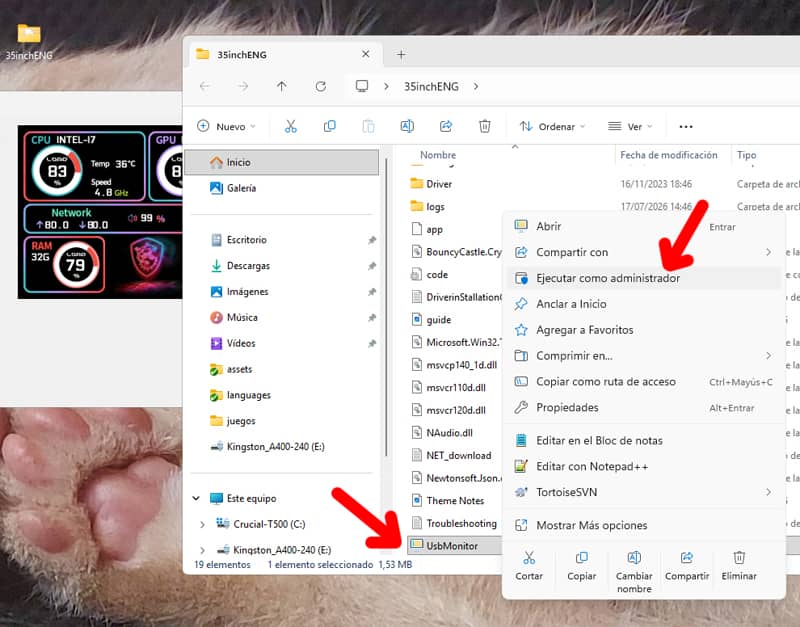Click the Copy icon in Explorer toolbar
Viewport: 800px width, 627px height.
coord(330,126)
